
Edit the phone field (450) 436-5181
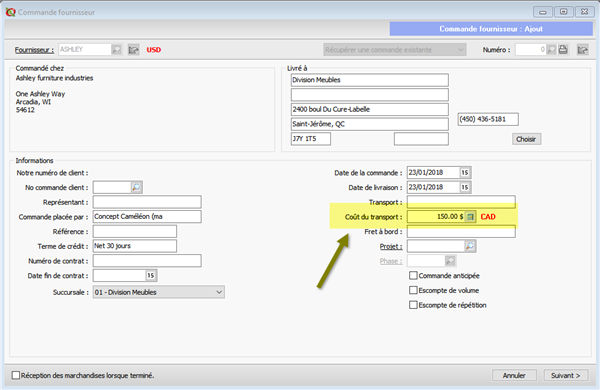click(x=488, y=119)
